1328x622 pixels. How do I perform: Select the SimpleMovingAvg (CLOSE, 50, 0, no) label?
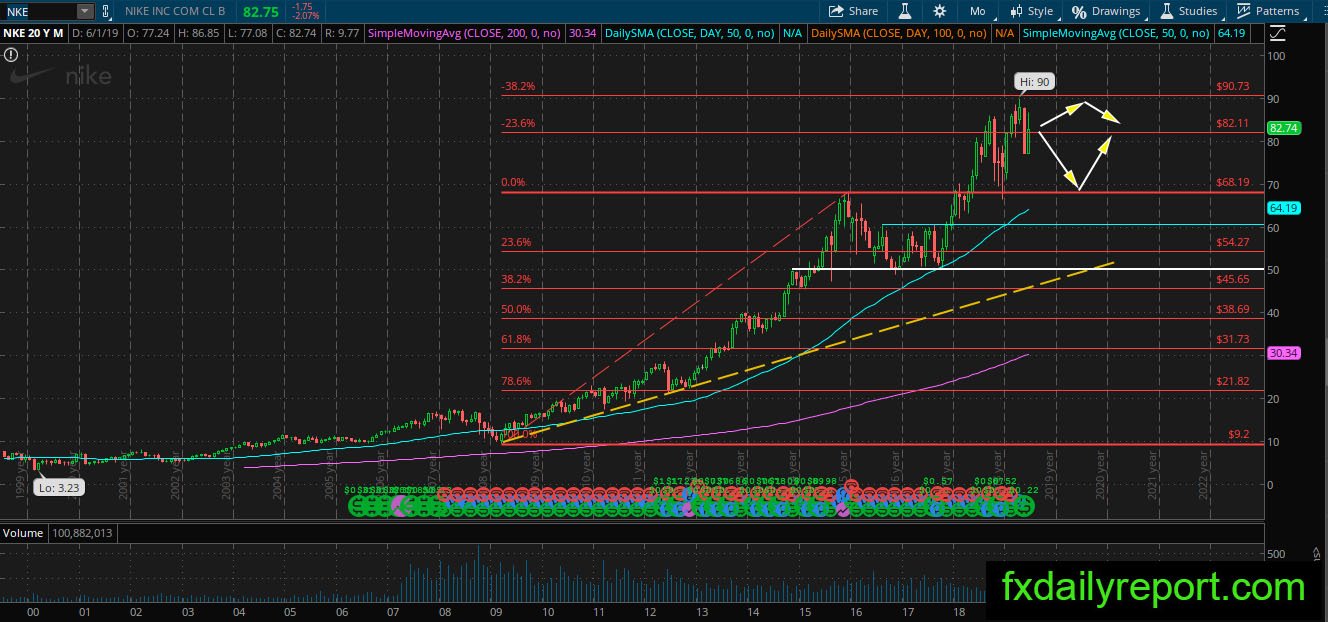pyautogui.click(x=1118, y=33)
